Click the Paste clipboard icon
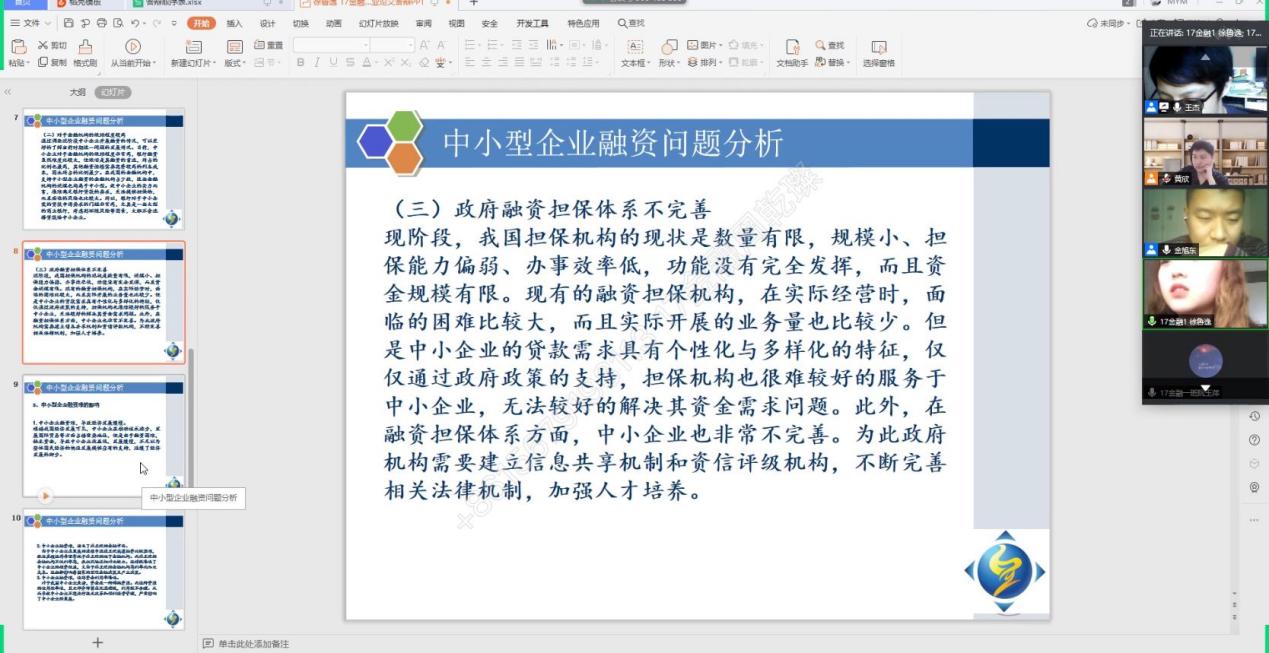Image resolution: width=1269 pixels, height=653 pixels. tap(18, 47)
